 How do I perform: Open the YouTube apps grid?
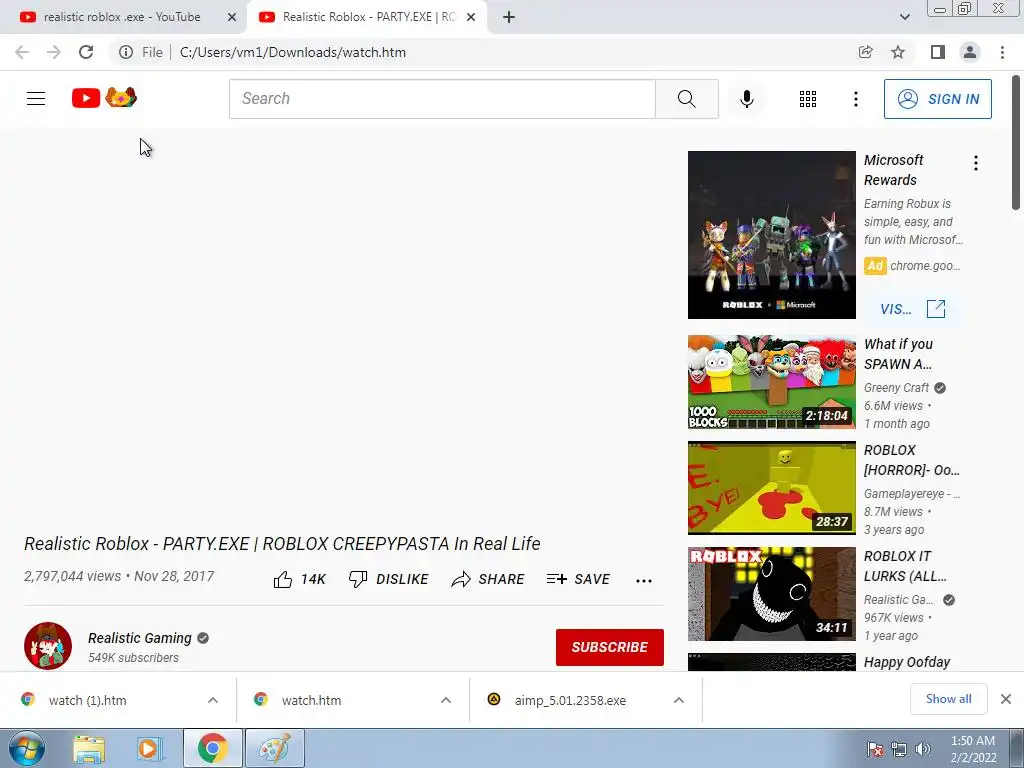pos(808,99)
